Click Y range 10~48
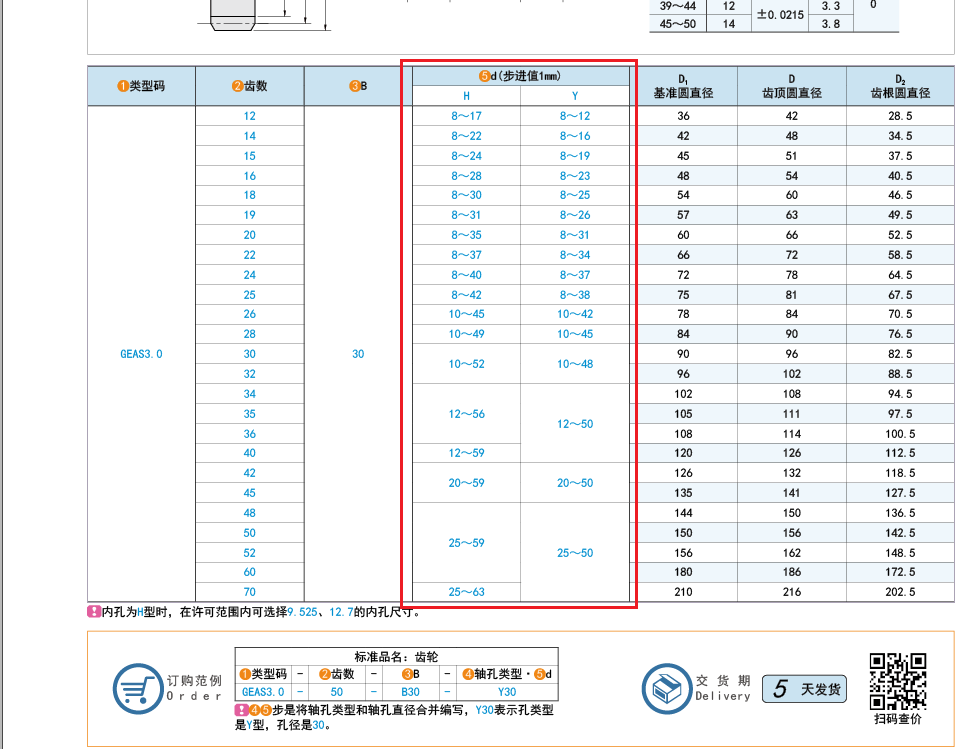 [x=575, y=364]
